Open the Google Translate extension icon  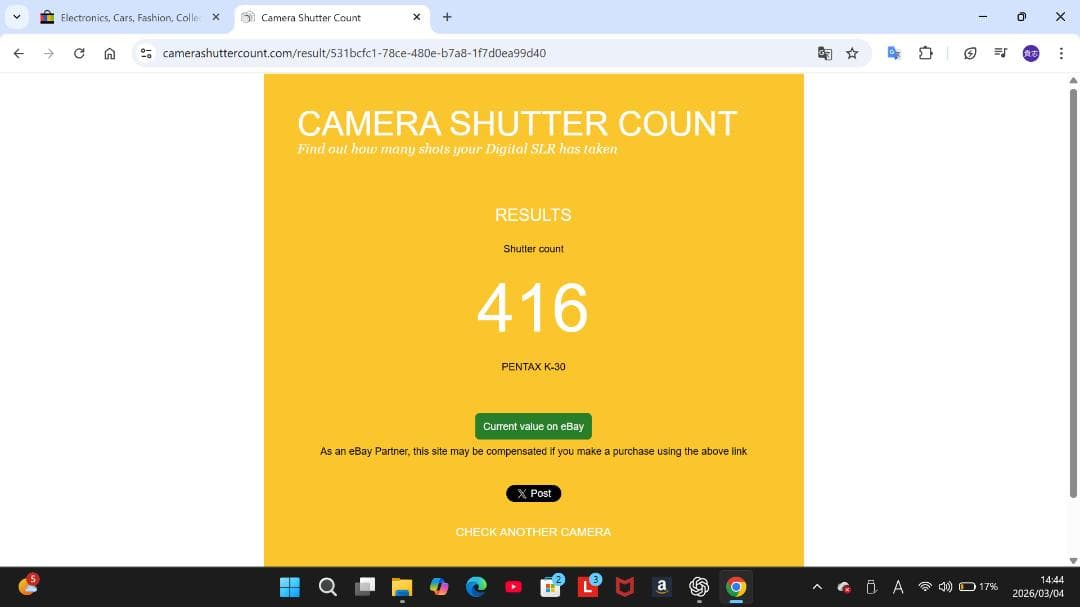point(894,53)
